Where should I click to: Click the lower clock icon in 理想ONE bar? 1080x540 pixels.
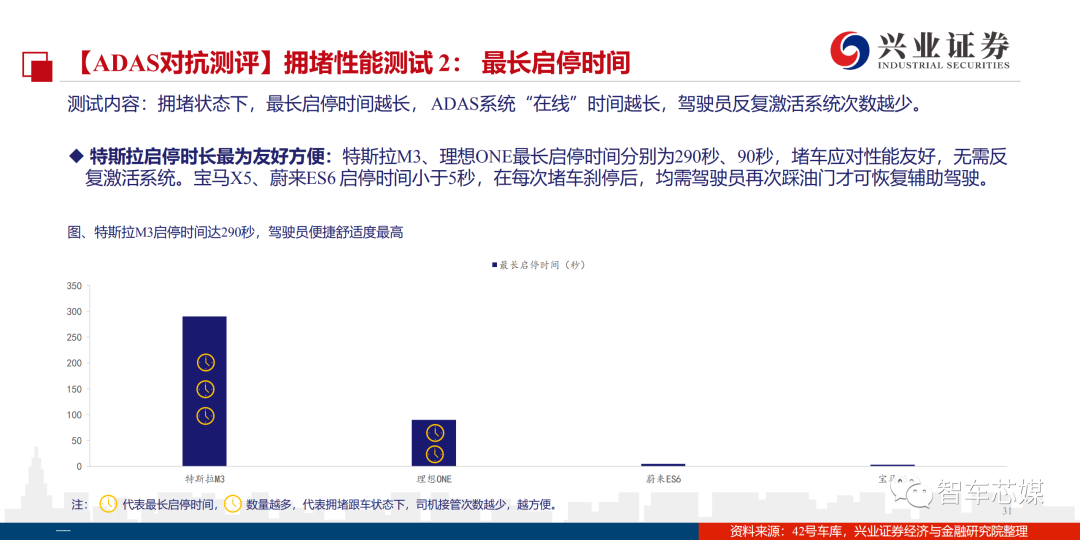435,454
